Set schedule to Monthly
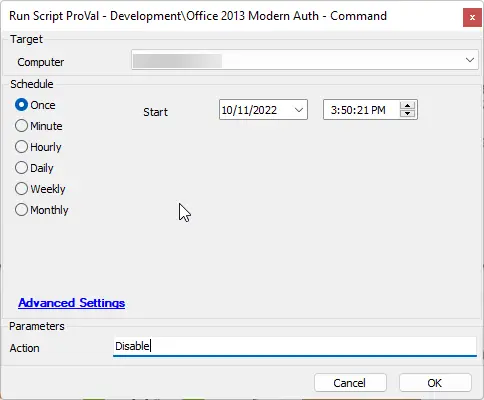 pyautogui.click(x=21, y=210)
